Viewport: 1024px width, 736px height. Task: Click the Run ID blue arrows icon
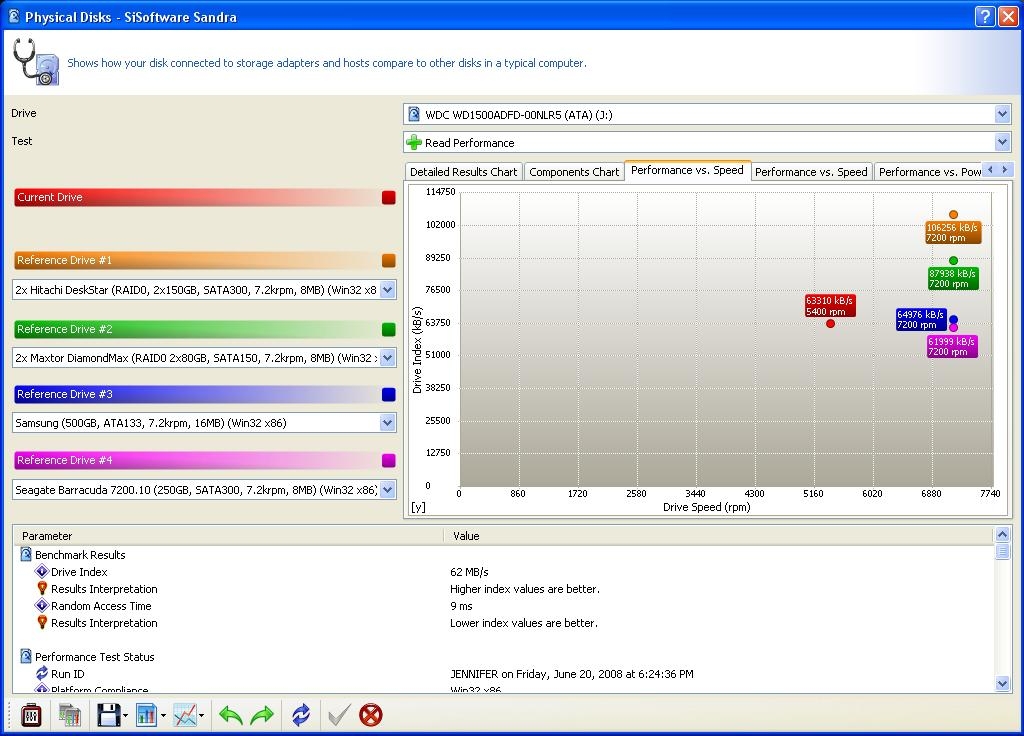point(42,673)
